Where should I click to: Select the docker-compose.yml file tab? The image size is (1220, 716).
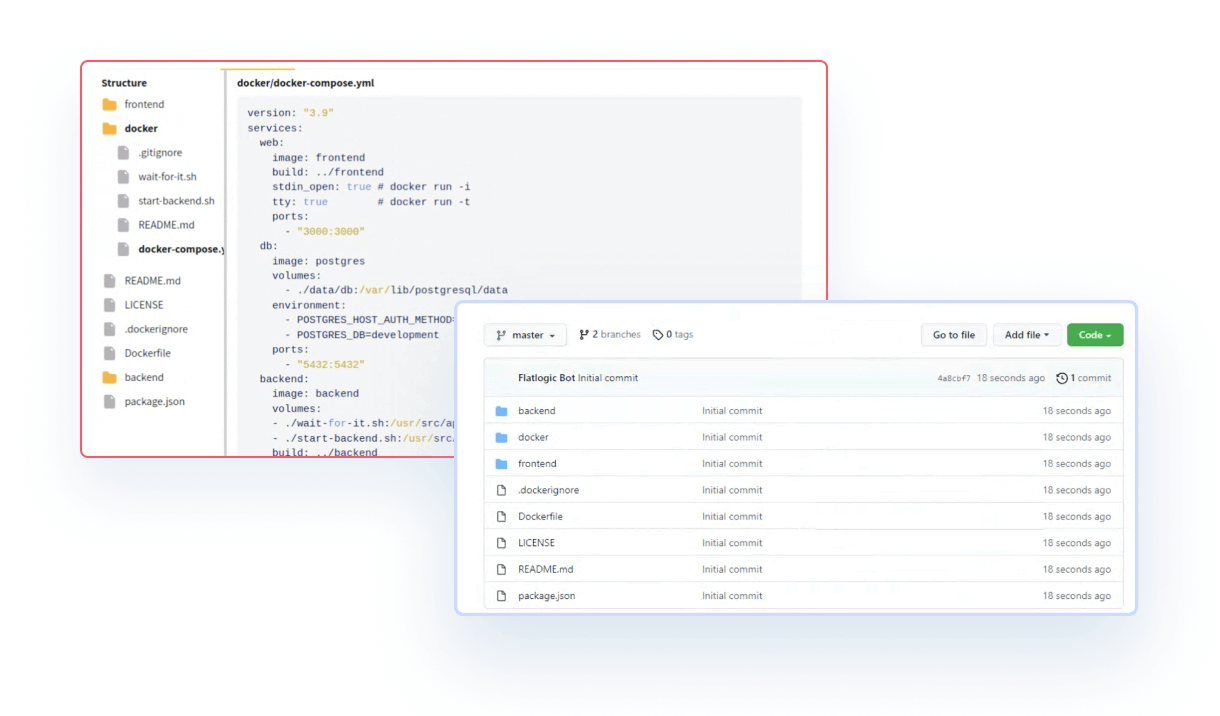point(305,83)
